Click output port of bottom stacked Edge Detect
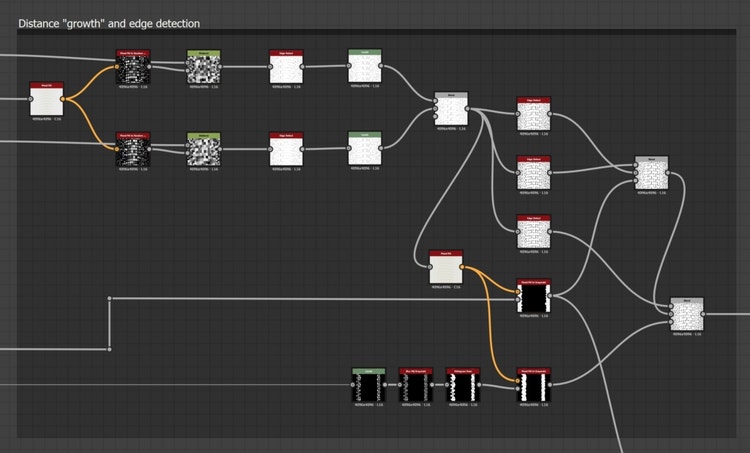Viewport: 750px width, 453px height. pos(550,232)
